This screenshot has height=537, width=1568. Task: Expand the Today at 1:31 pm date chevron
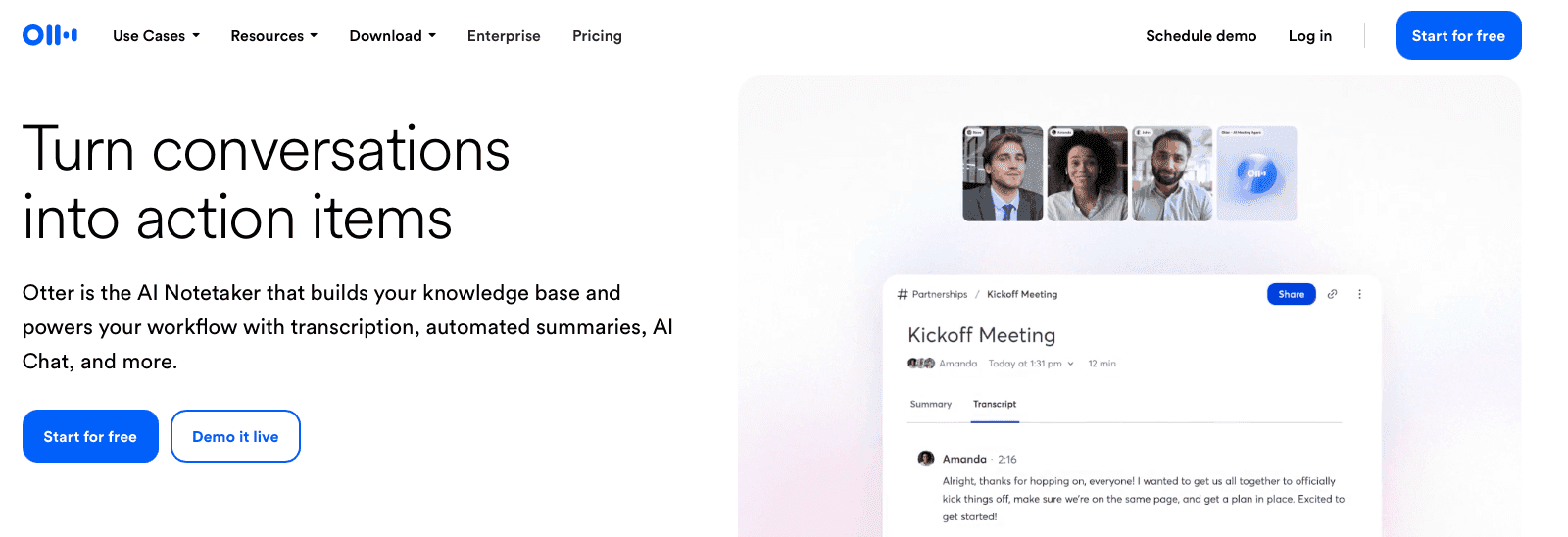click(x=1070, y=364)
